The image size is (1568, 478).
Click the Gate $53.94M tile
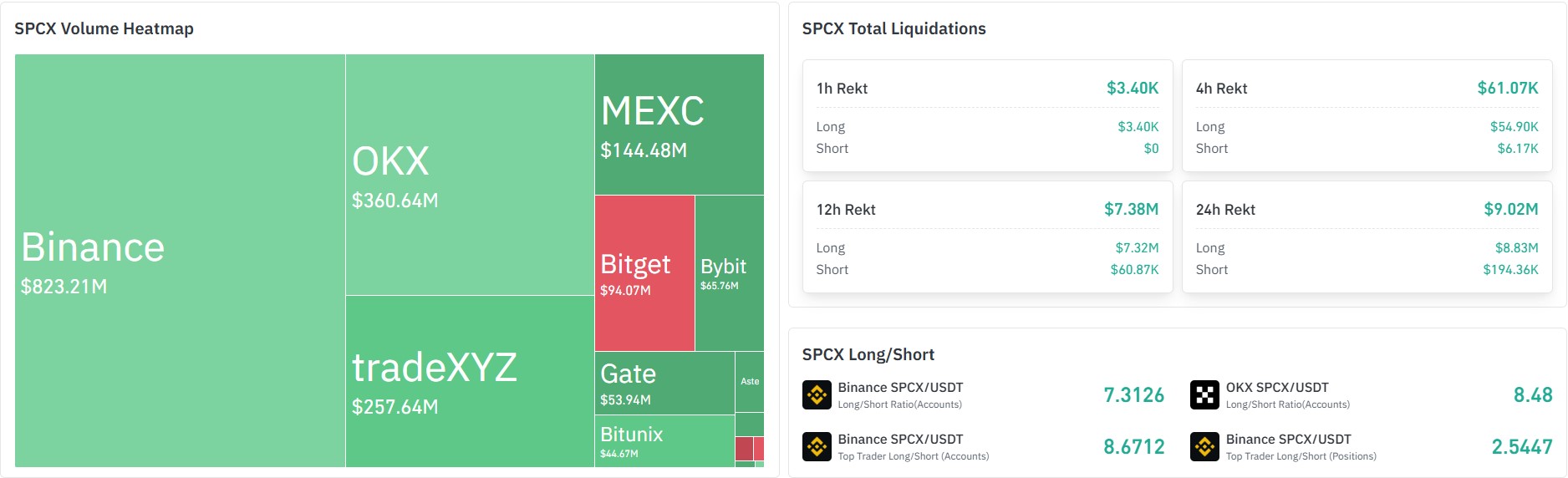click(664, 383)
